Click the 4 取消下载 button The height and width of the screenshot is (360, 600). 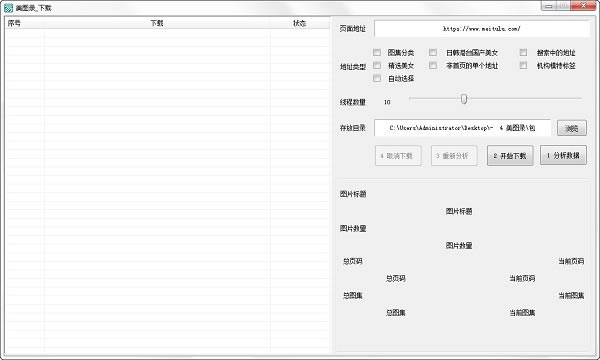(398, 156)
